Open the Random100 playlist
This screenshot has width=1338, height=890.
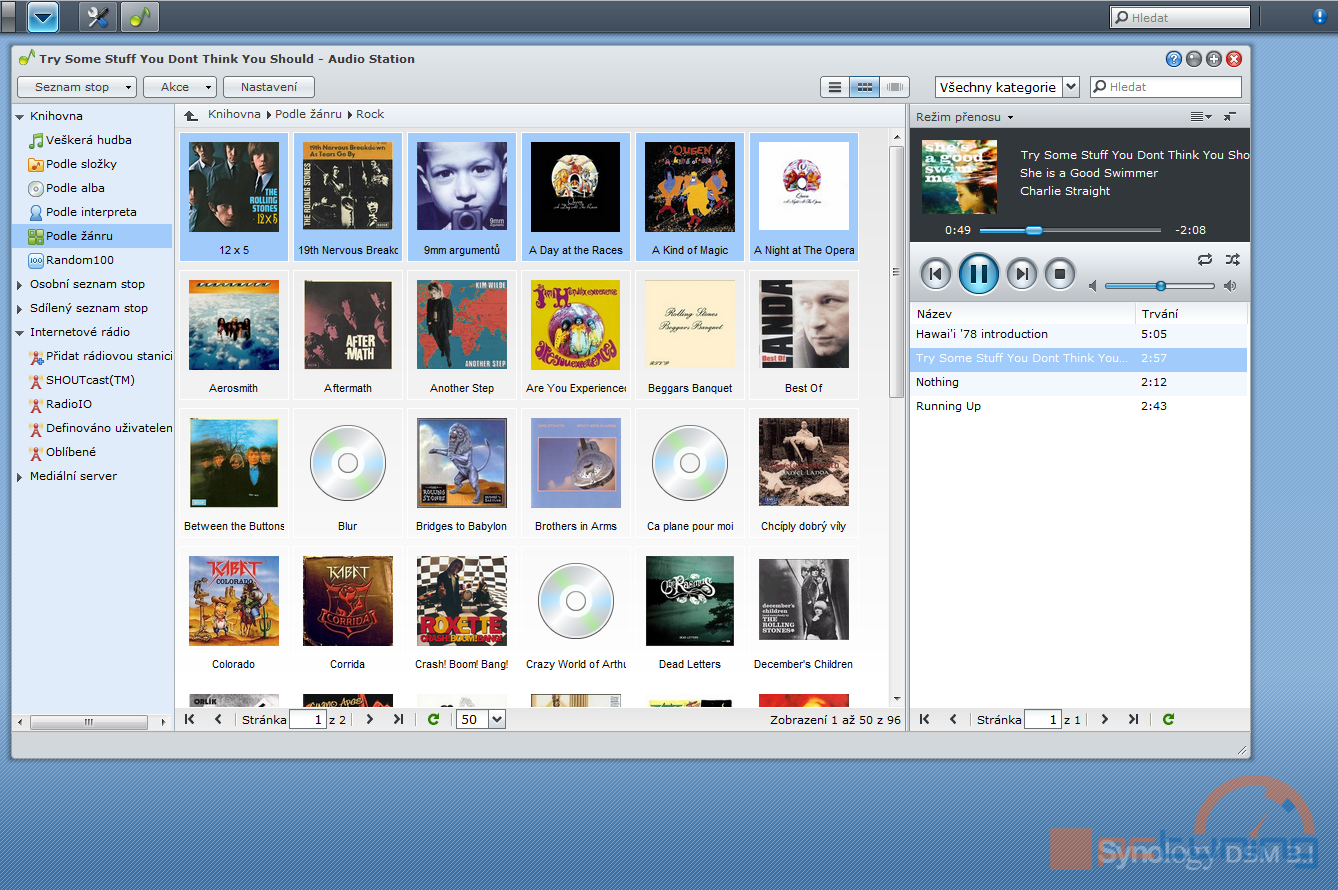pyautogui.click(x=80, y=260)
